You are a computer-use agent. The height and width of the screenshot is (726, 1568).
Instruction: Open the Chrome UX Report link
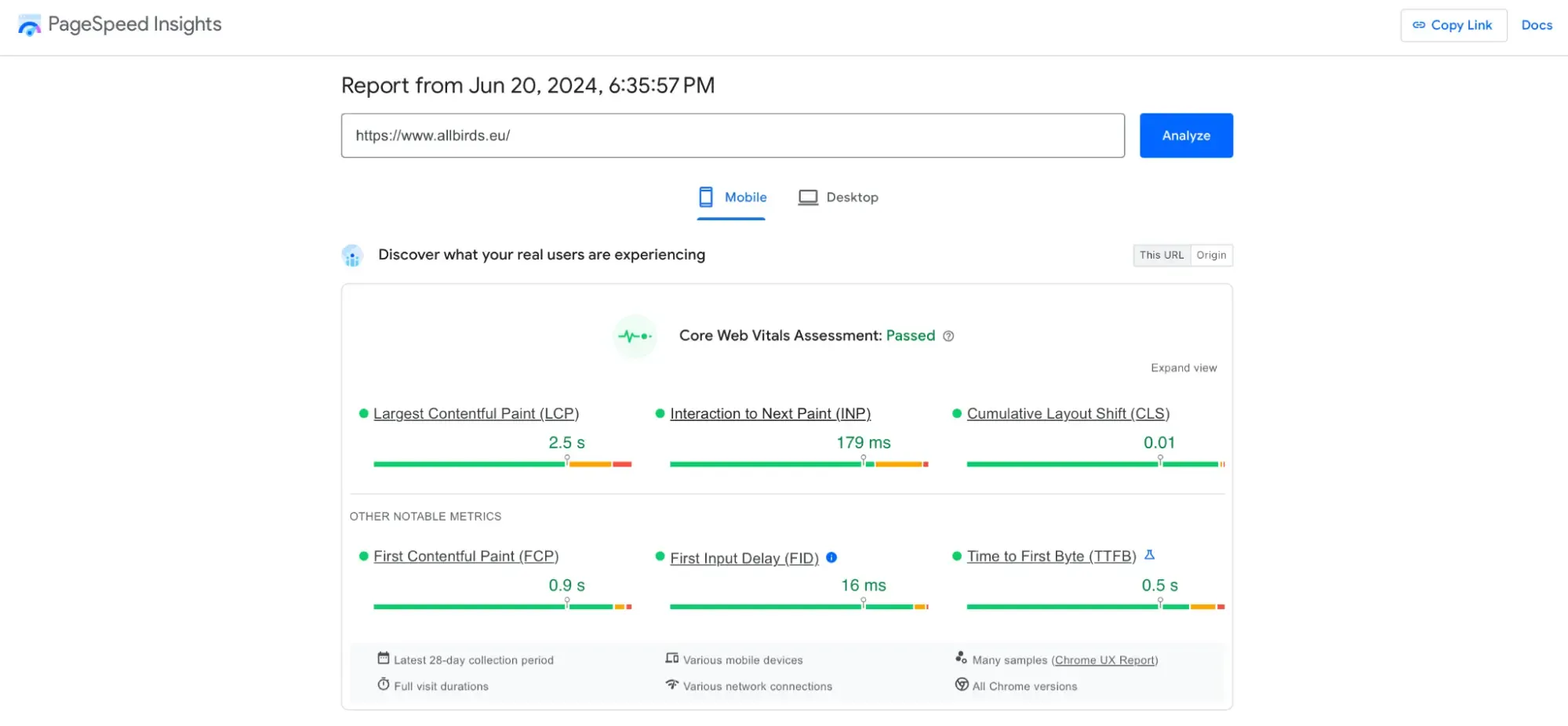(1105, 660)
